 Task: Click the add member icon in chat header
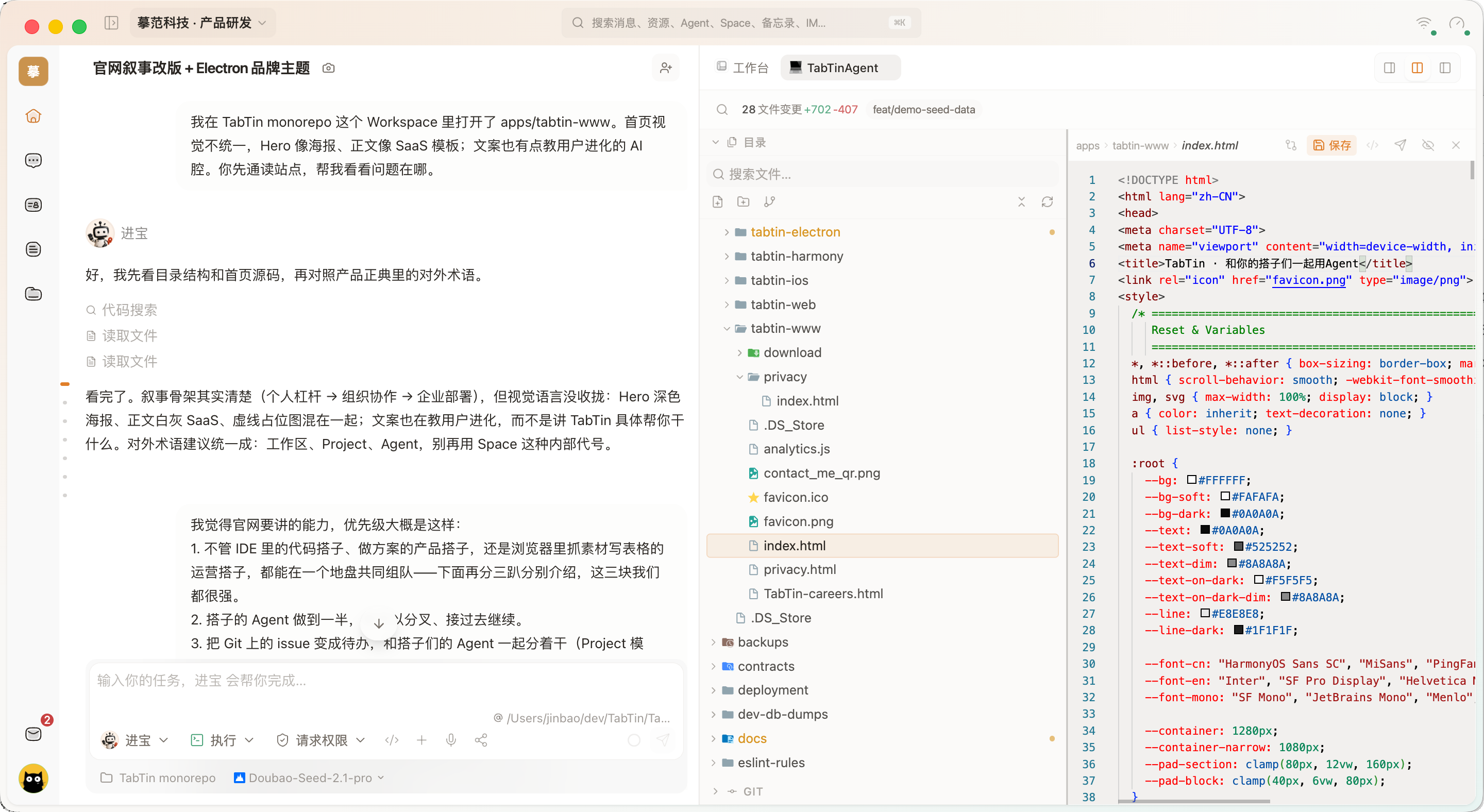pyautogui.click(x=665, y=68)
